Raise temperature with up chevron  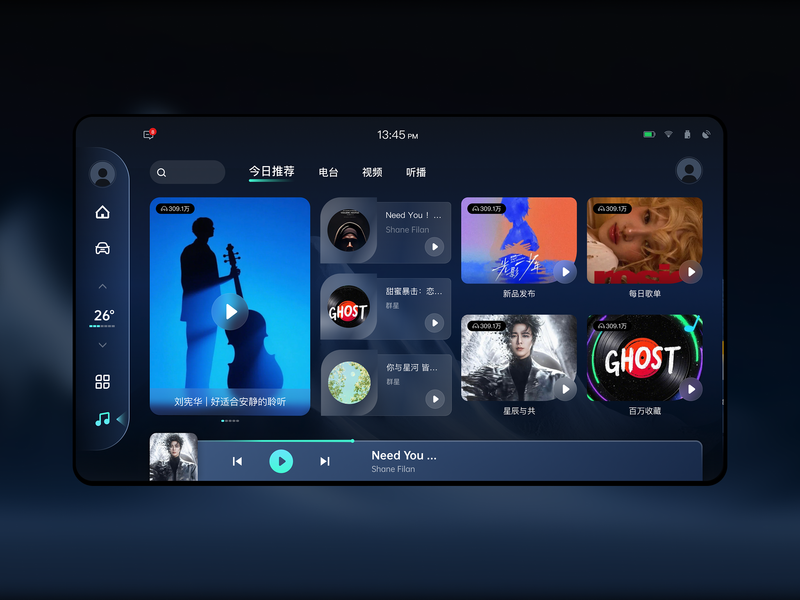[103, 286]
